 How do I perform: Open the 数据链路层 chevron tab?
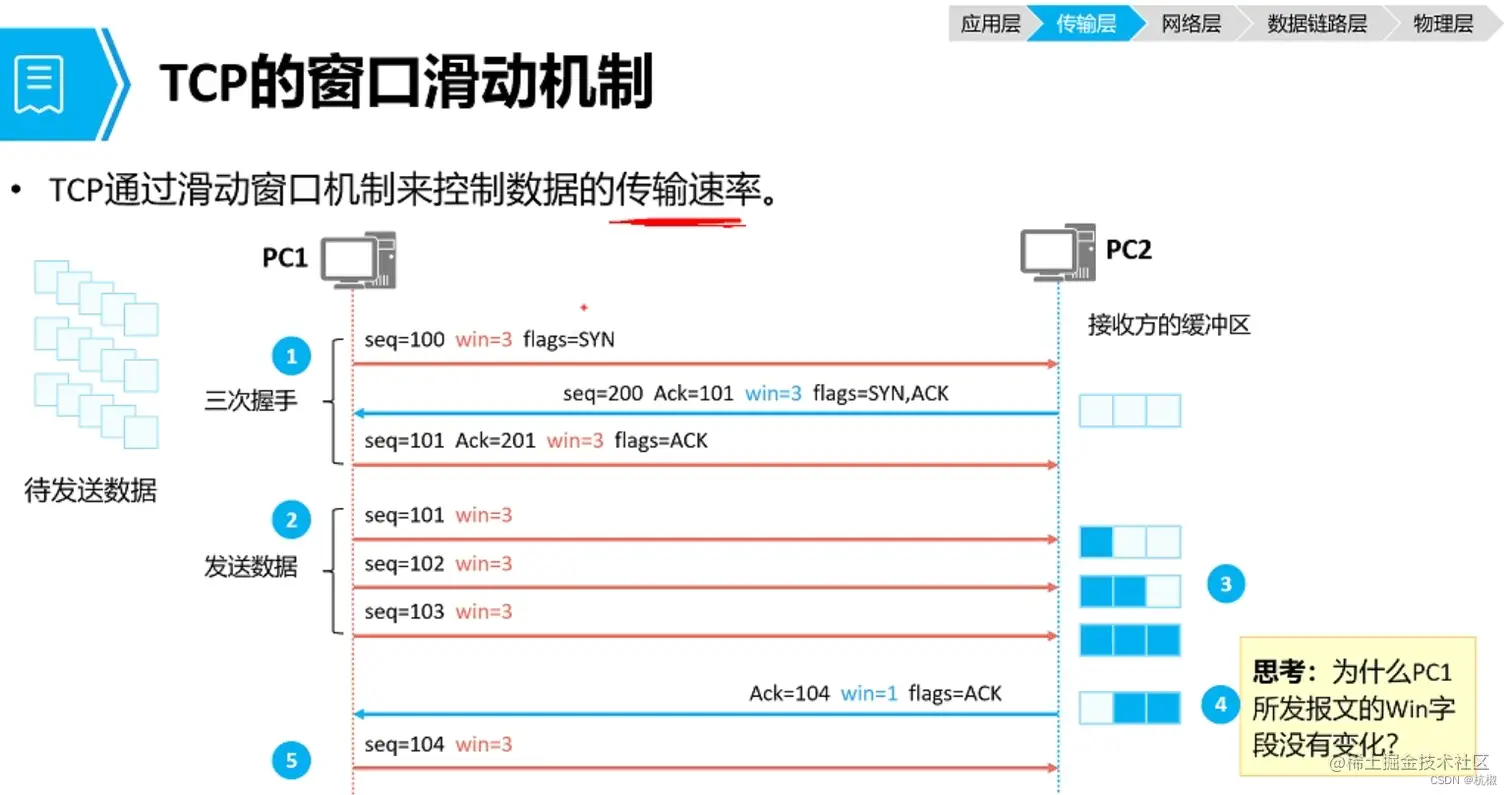1315,22
